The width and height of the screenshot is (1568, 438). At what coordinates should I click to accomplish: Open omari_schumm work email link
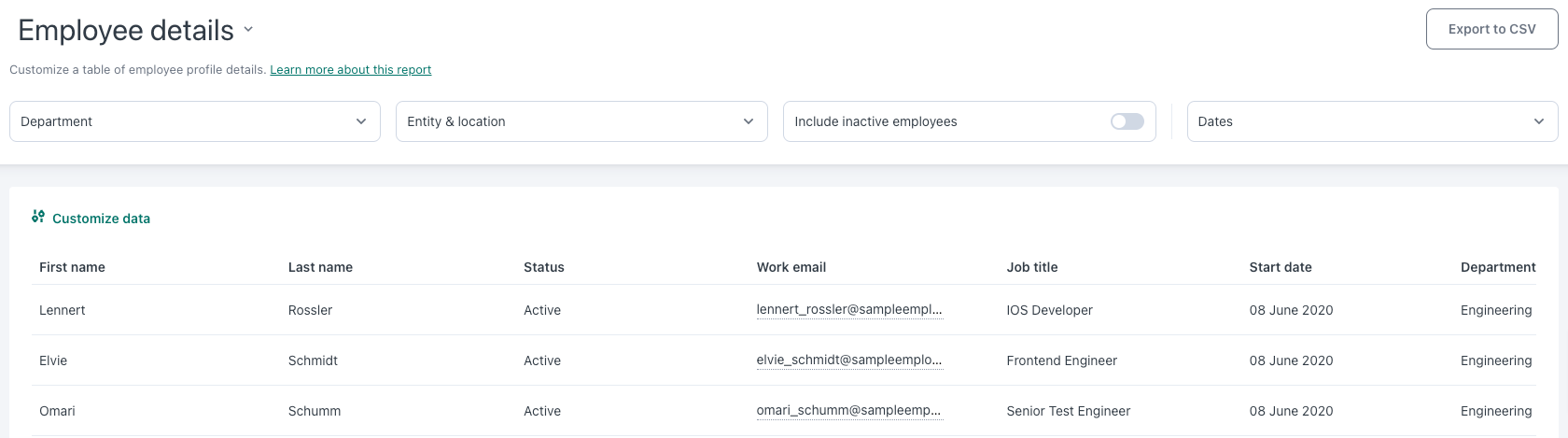[x=848, y=411]
